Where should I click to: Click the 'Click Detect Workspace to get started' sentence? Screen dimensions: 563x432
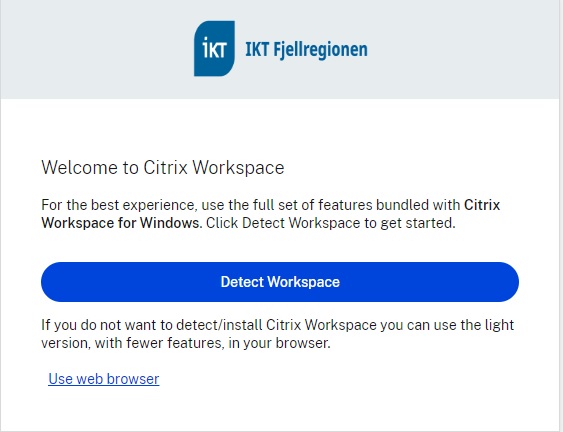(330, 223)
